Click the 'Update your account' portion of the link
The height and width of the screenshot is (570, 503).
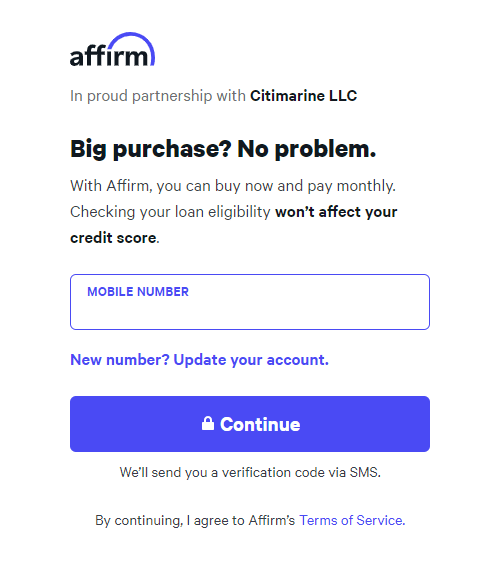(x=251, y=360)
